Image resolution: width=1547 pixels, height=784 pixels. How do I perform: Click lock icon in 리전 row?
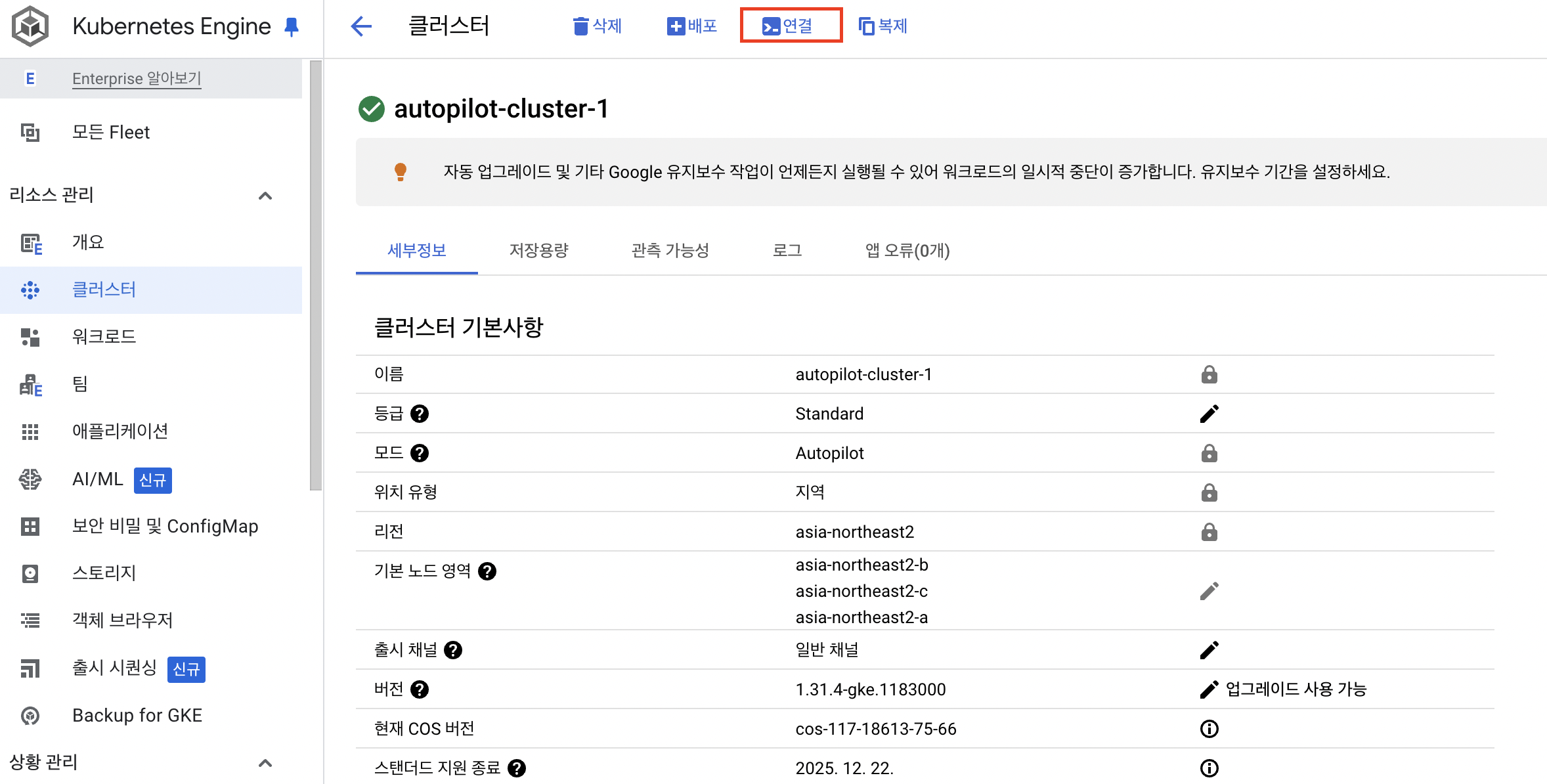point(1209,532)
